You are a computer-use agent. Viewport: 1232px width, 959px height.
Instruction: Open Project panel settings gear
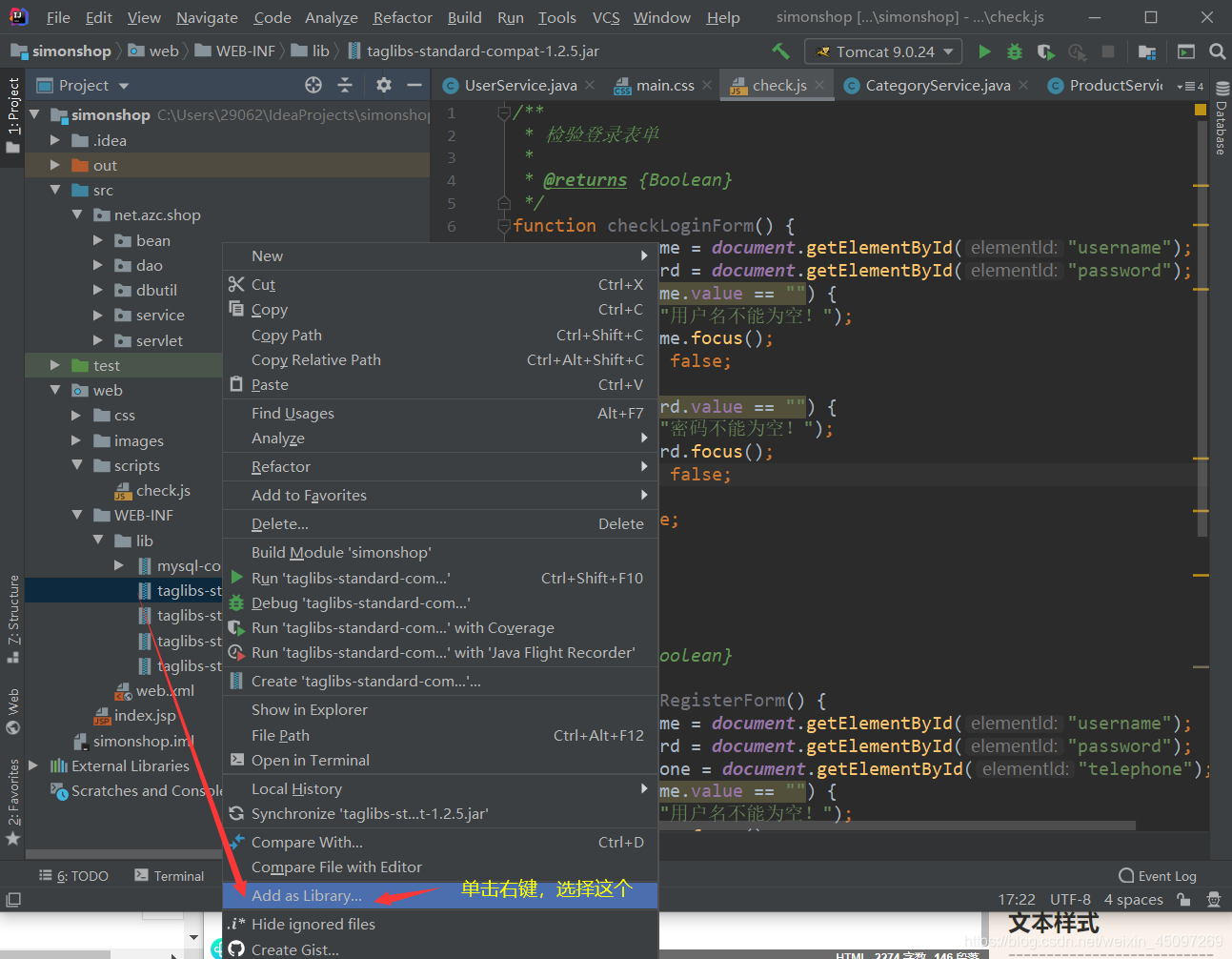[x=384, y=85]
